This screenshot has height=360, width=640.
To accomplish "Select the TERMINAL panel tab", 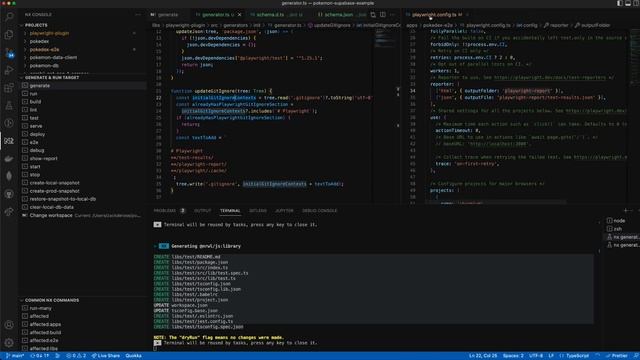I will [230, 211].
